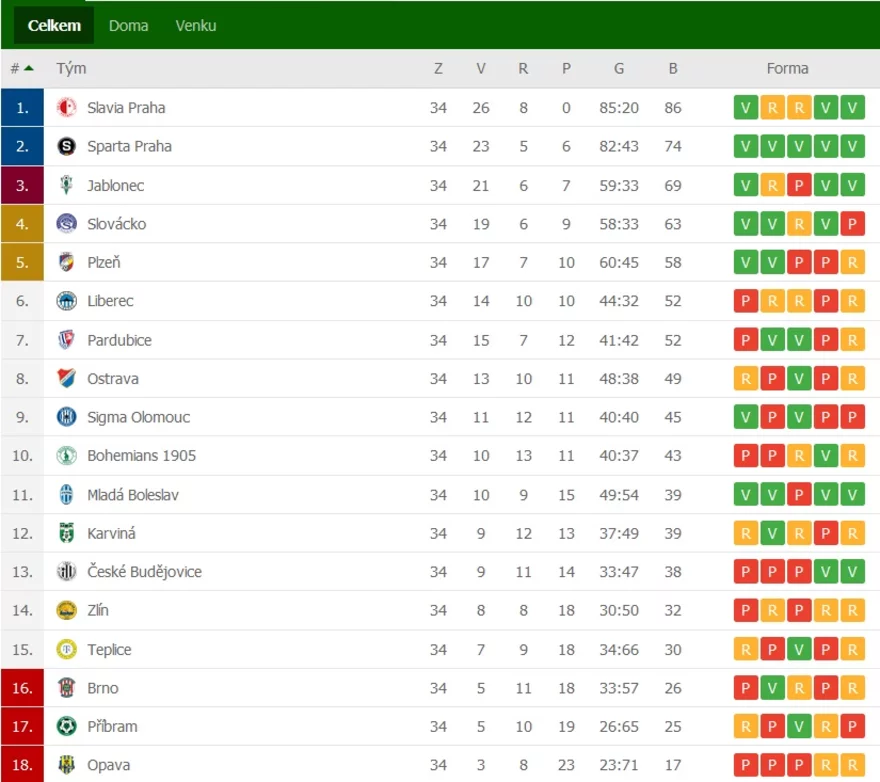Click the Jablonec club crest
The height and width of the screenshot is (782, 880).
(x=67, y=185)
